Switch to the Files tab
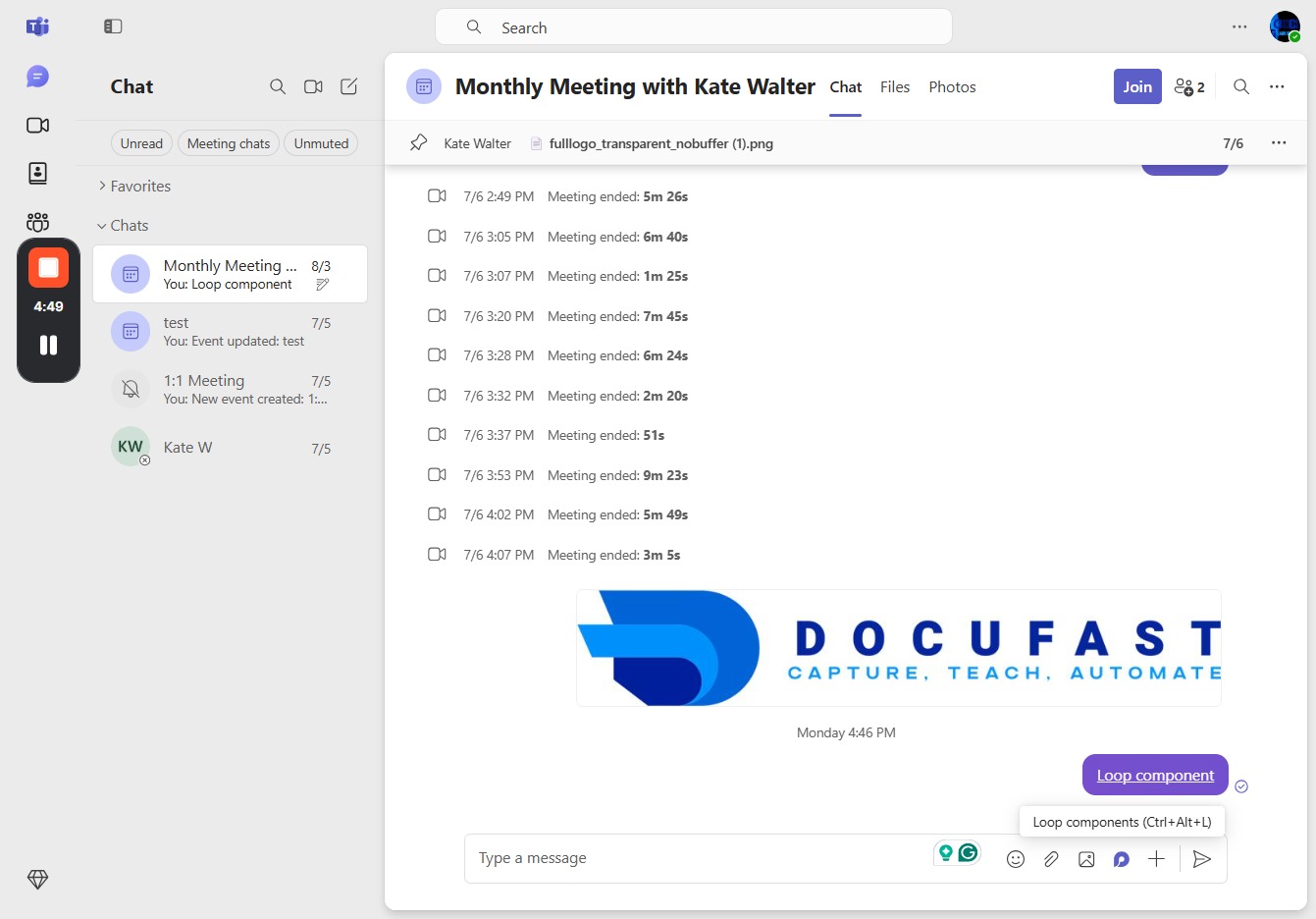1316x919 pixels. pyautogui.click(x=895, y=86)
